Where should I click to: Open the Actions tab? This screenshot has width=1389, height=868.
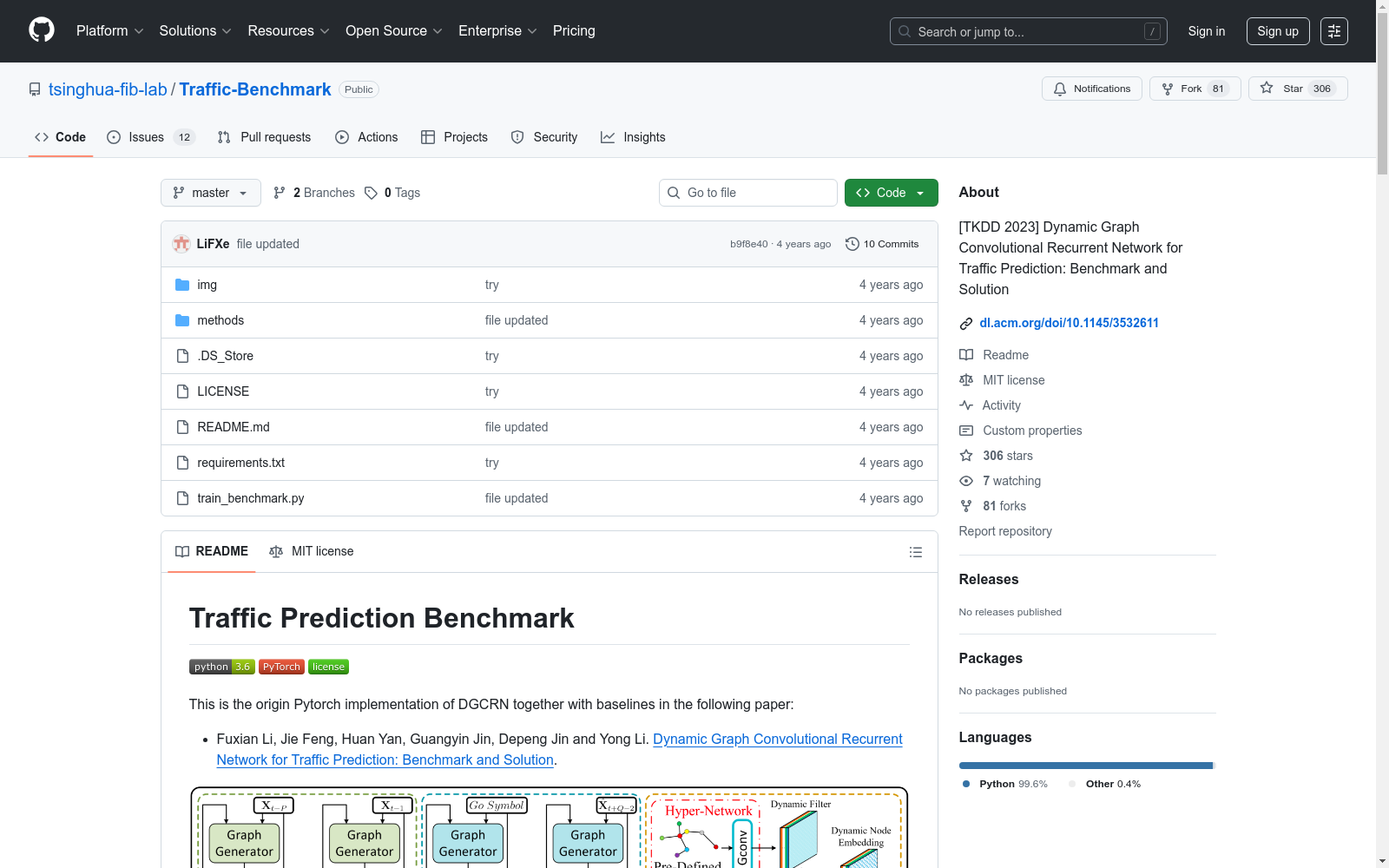click(x=366, y=137)
